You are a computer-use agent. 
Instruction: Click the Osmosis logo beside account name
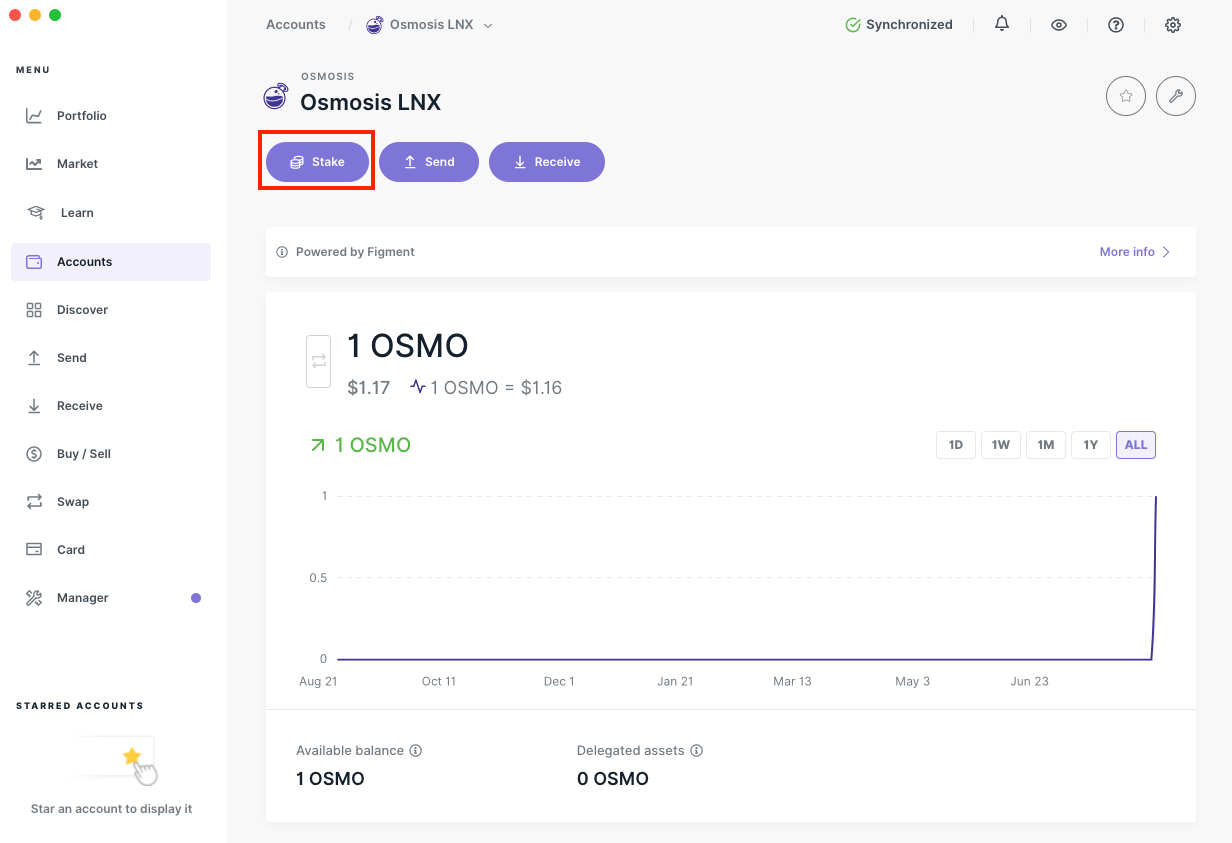click(x=275, y=97)
